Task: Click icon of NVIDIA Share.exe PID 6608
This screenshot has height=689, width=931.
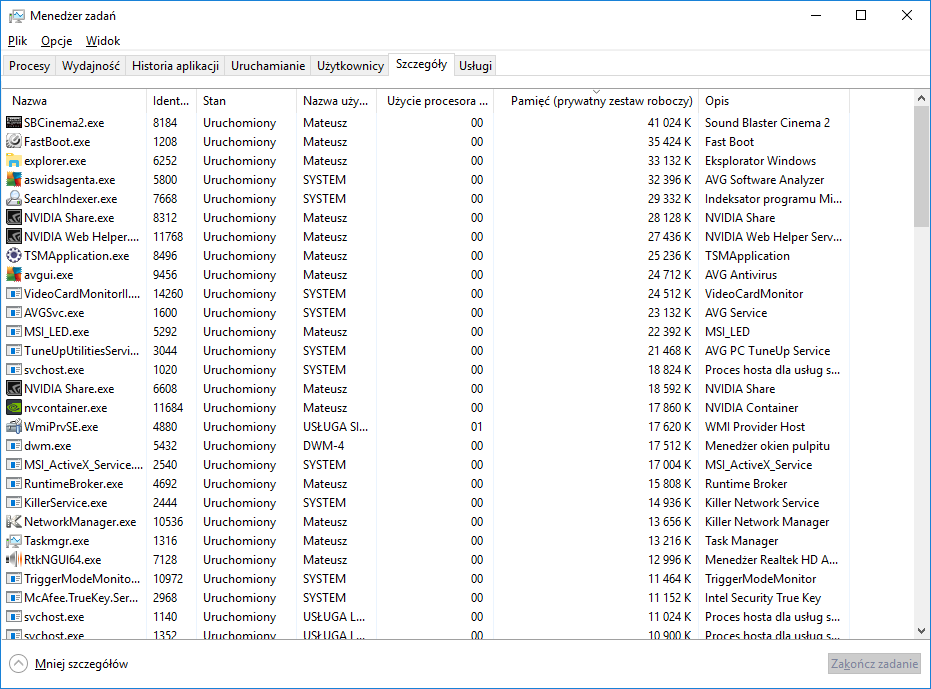Action: pos(14,388)
